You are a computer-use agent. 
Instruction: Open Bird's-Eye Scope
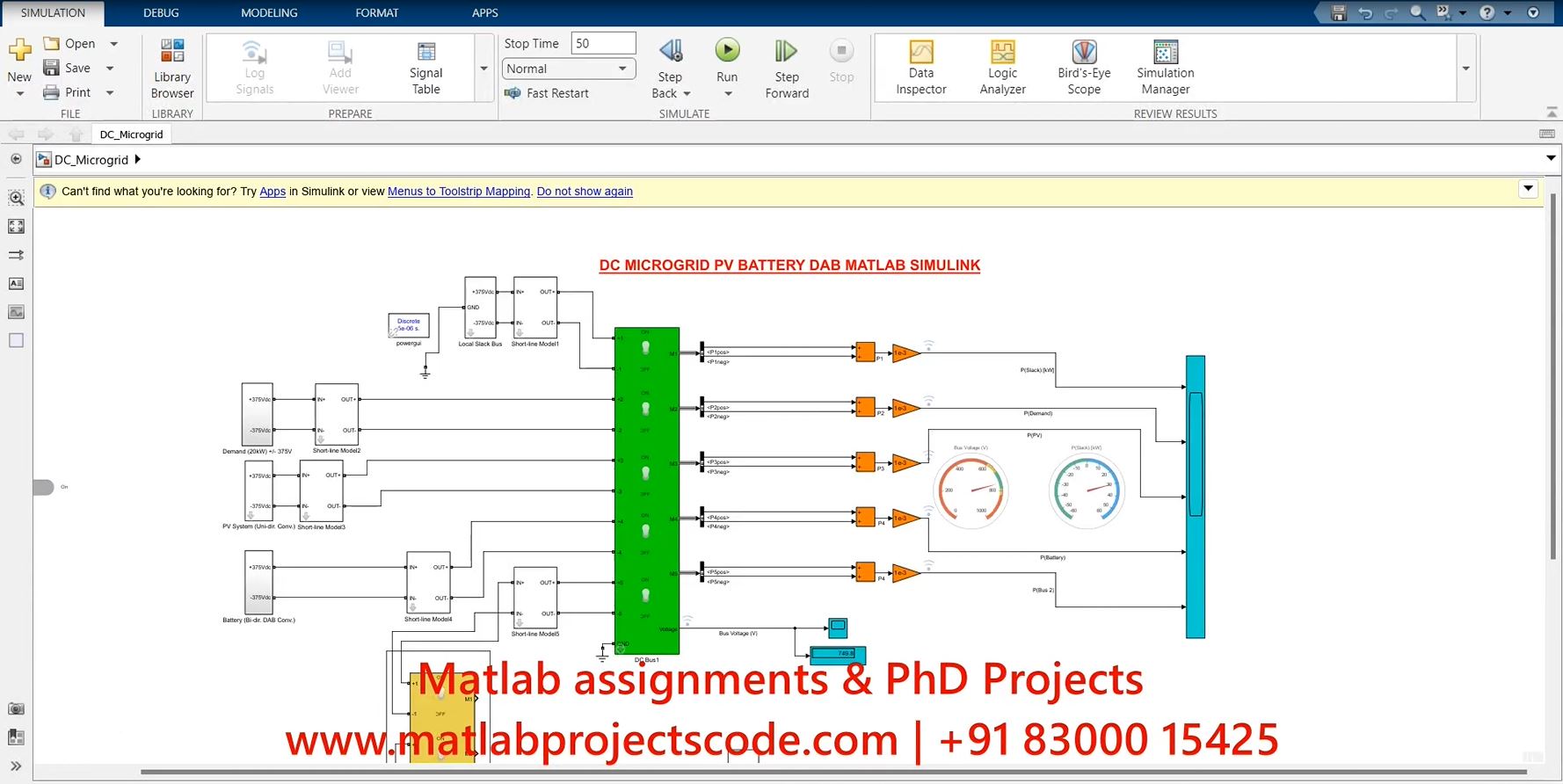coord(1084,67)
